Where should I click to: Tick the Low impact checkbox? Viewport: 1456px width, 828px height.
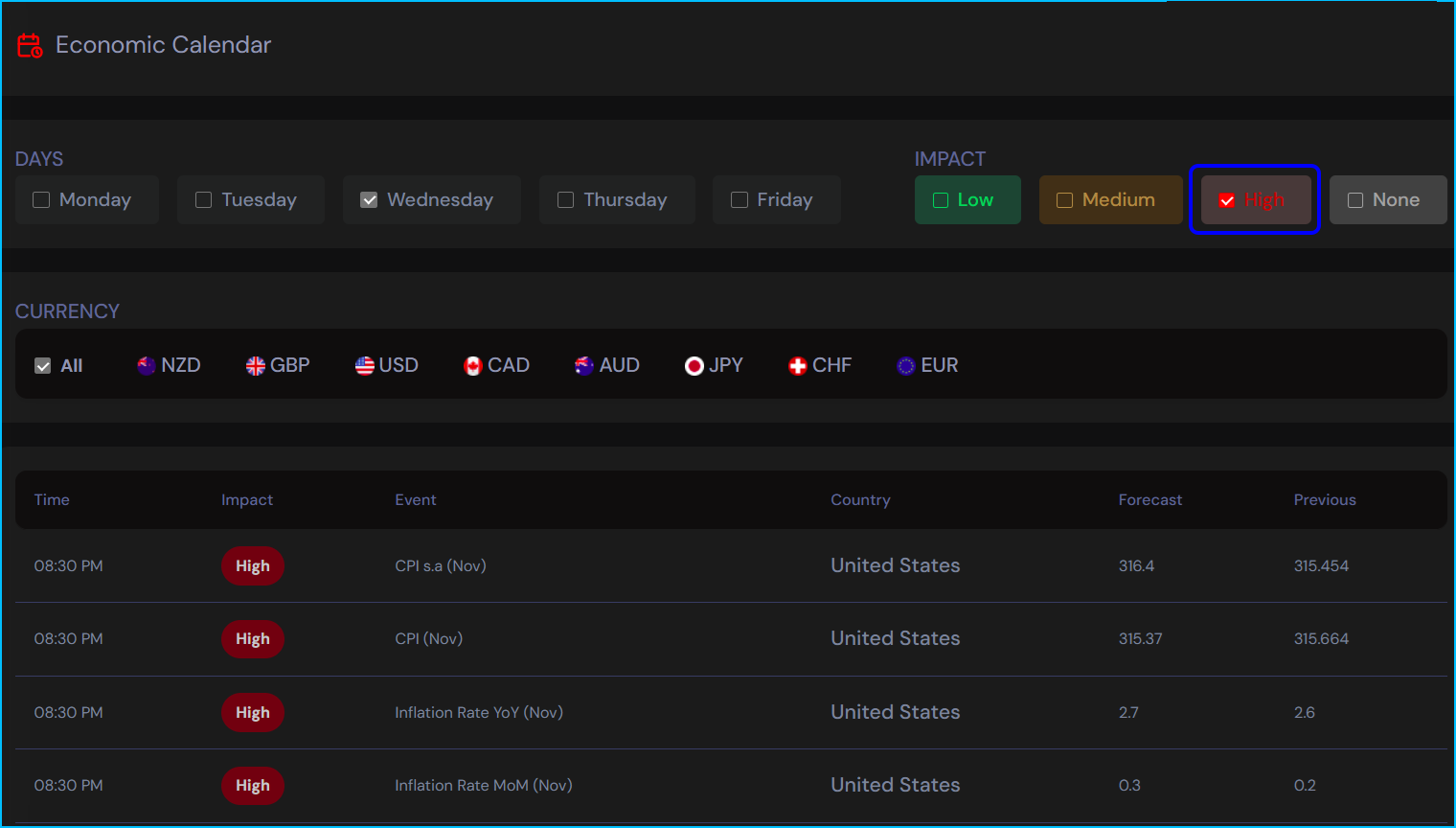point(941,200)
